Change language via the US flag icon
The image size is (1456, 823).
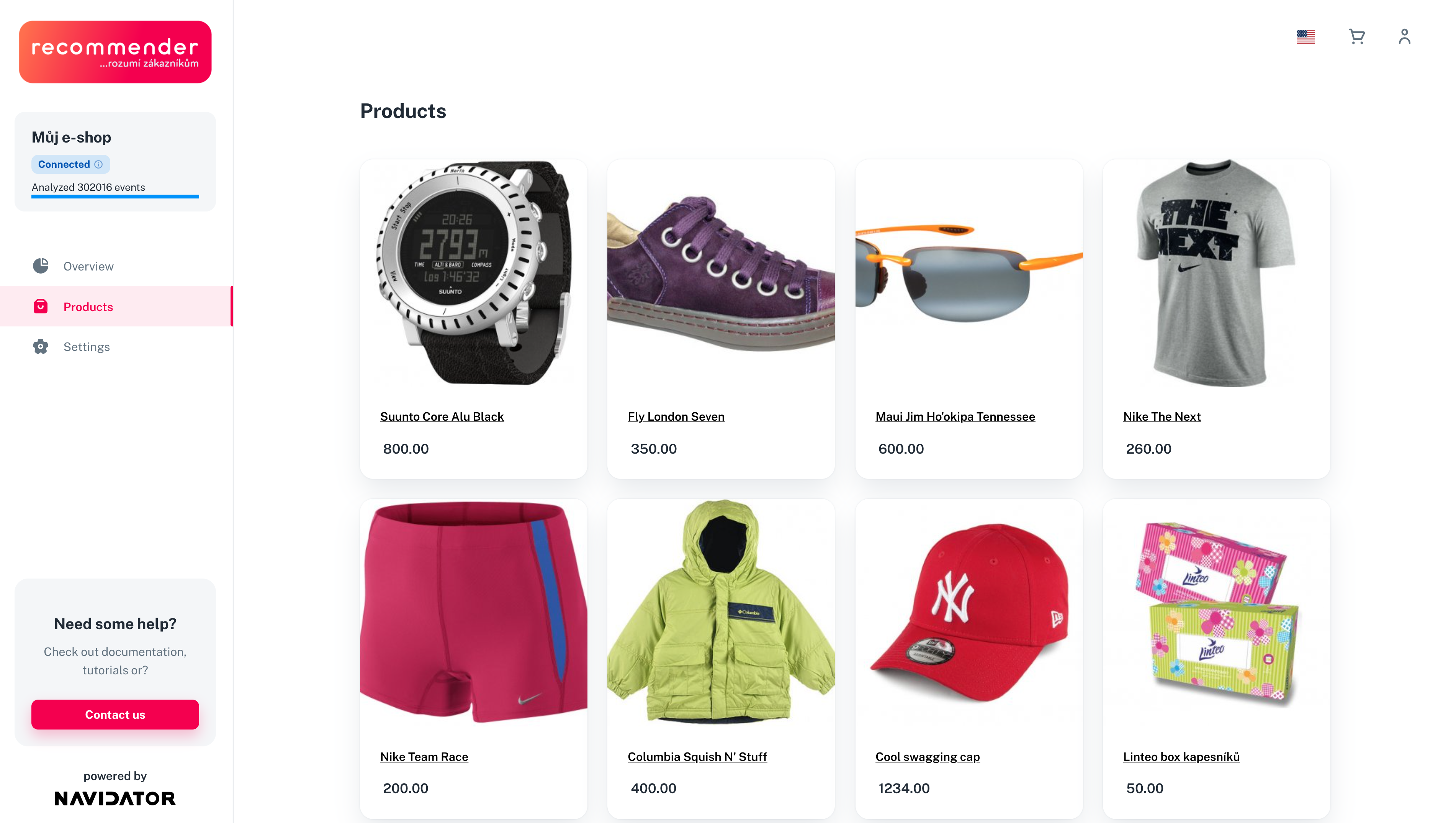click(1305, 37)
